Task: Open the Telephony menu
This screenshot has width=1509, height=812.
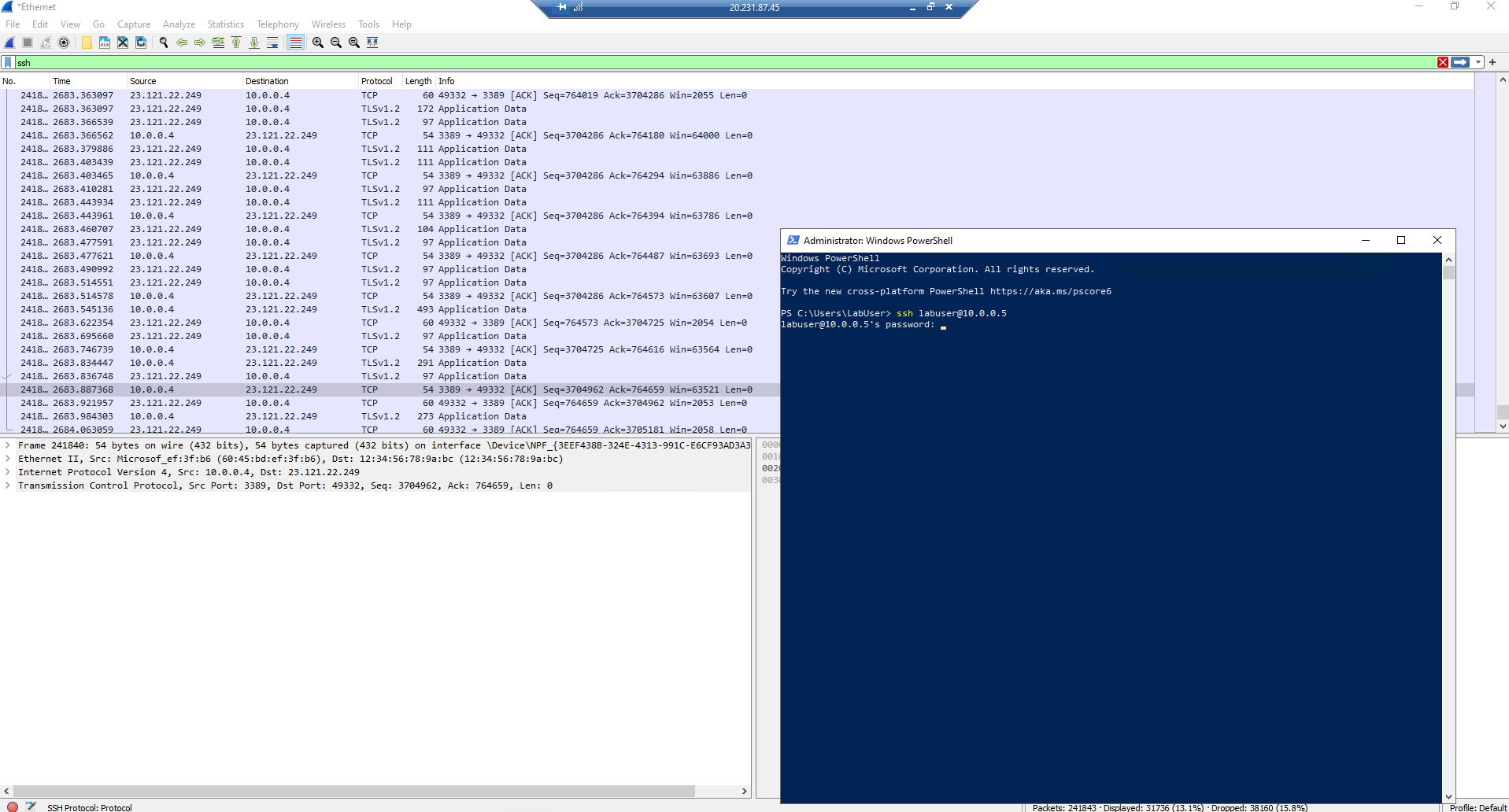Action: 277,24
